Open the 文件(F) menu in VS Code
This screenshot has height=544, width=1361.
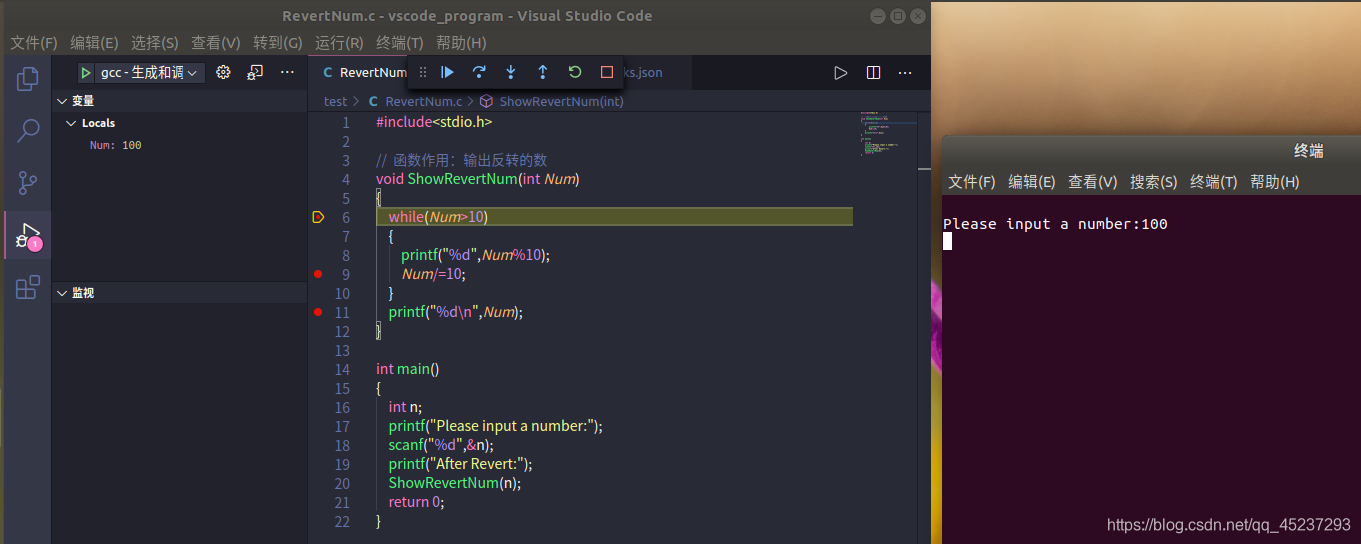point(34,43)
